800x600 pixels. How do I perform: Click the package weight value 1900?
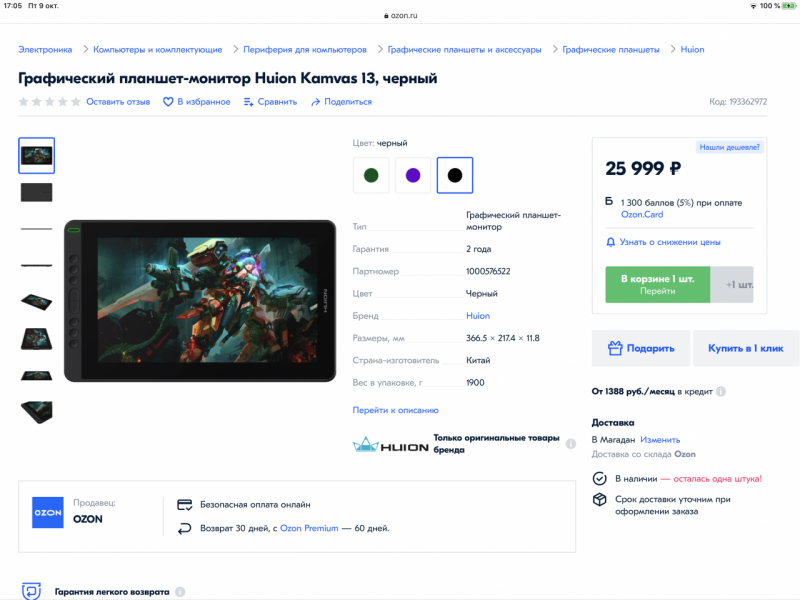coord(475,383)
